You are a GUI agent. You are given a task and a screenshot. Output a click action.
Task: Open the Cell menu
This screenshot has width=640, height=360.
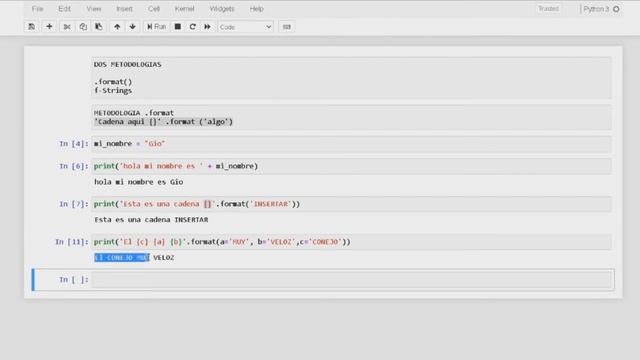tap(154, 9)
